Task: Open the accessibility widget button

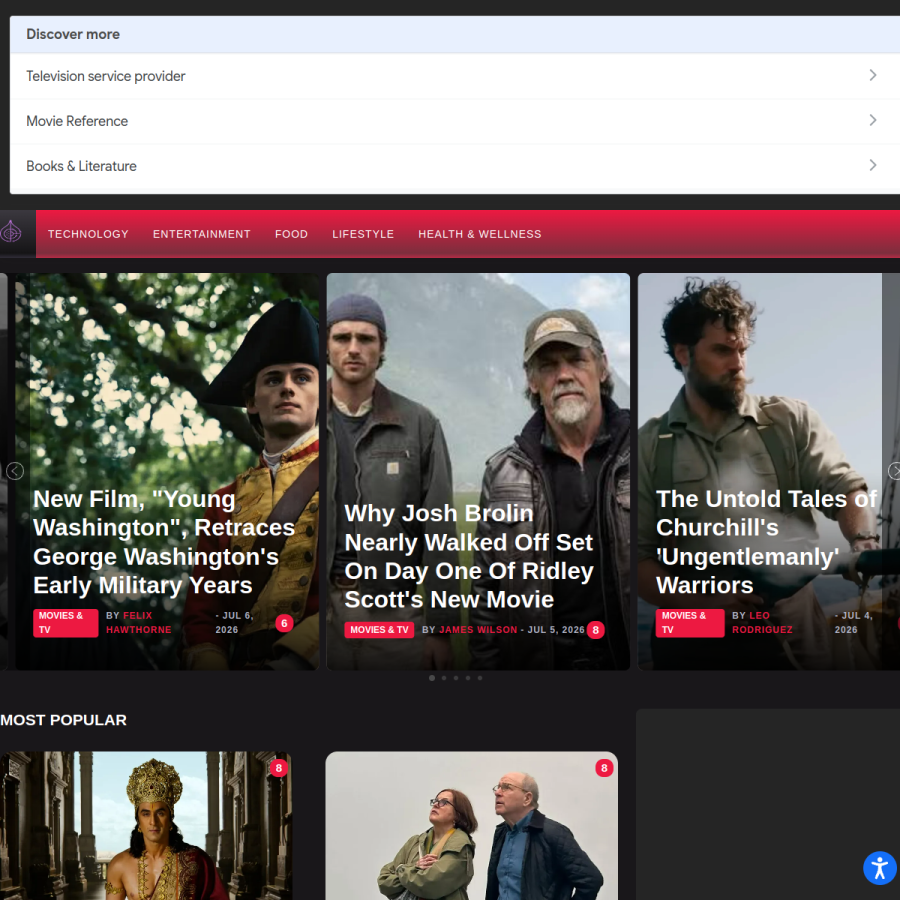Action: 879,868
